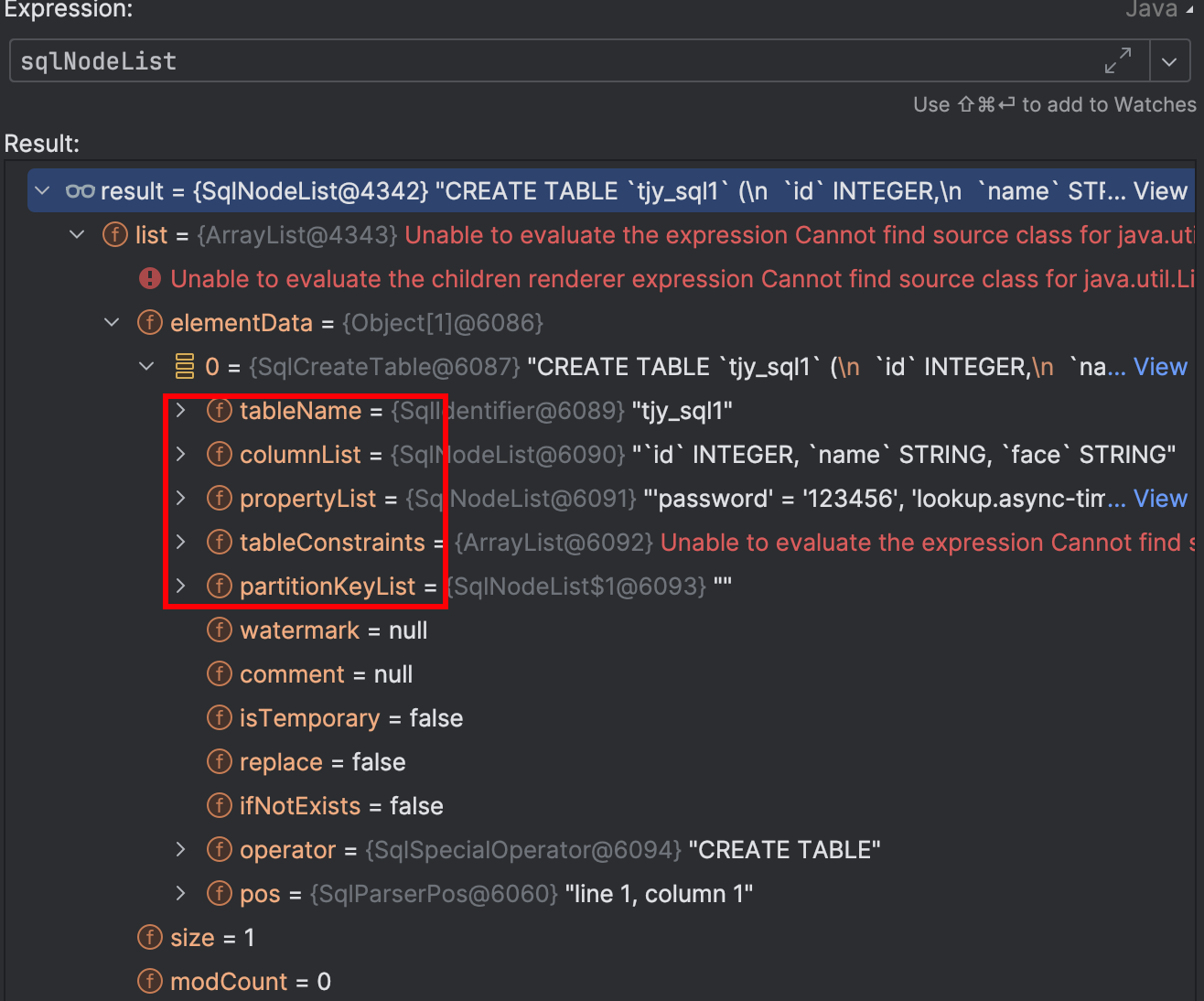
Task: Click the Java language selector label
Action: click(1152, 9)
